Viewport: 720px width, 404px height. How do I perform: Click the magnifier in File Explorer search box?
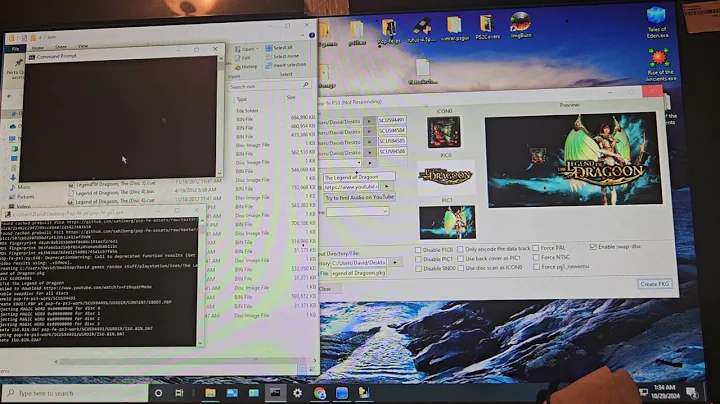[306, 85]
